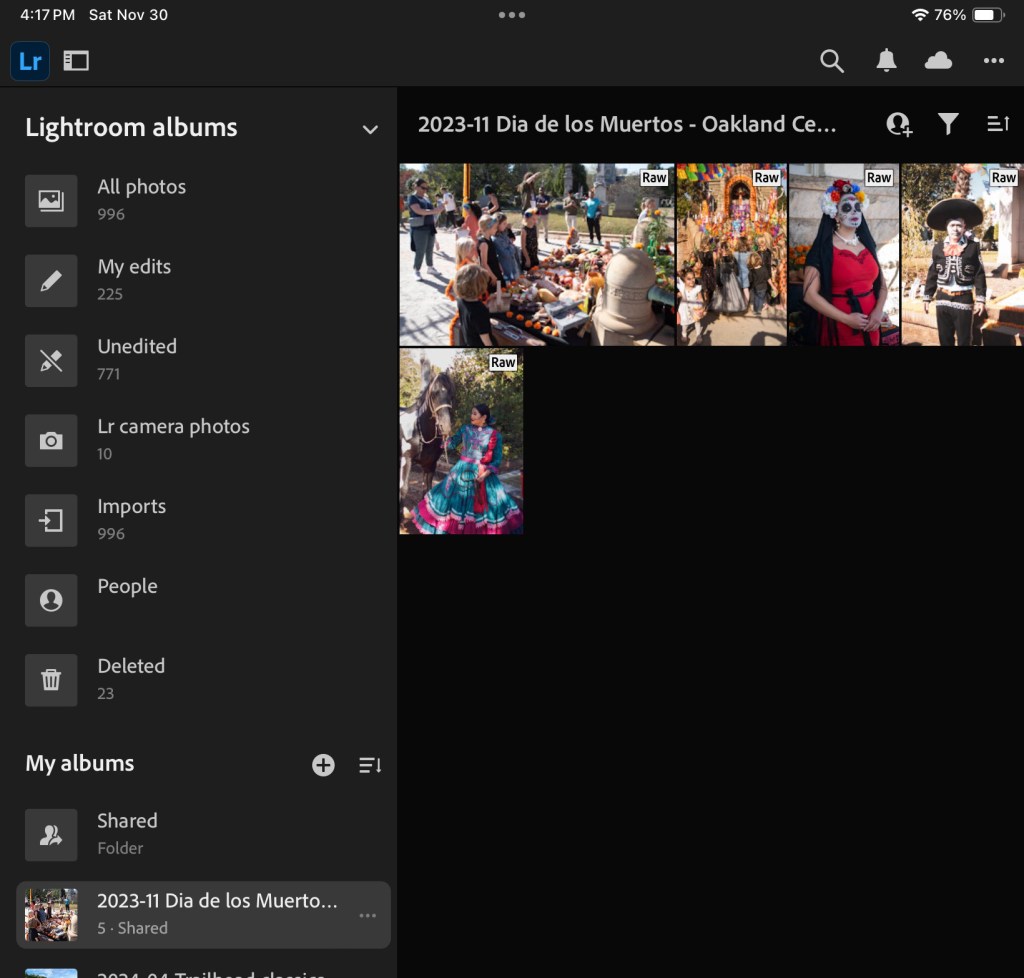Open notifications bell icon
Viewport: 1024px width, 978px height.
tap(886, 61)
